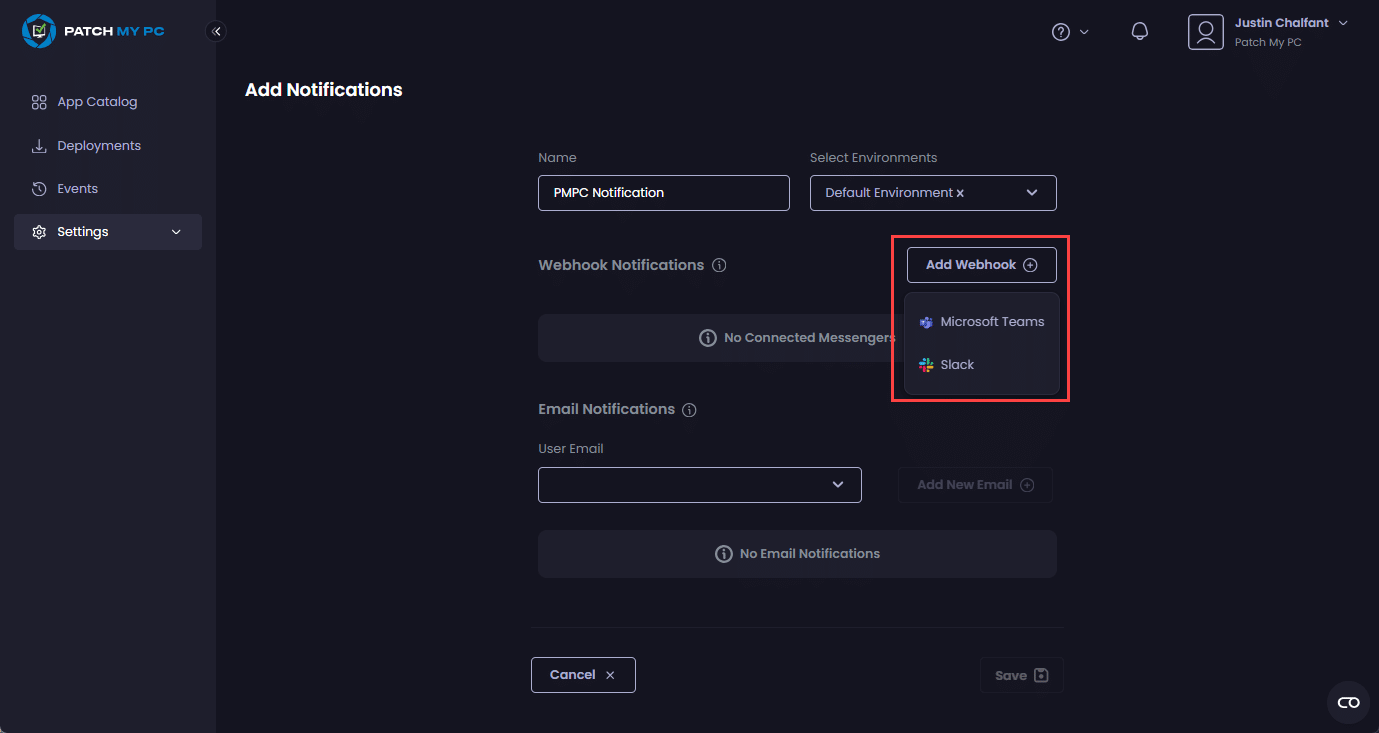Expand the Justin Chalfant account menu
This screenshot has width=1379, height=733.
click(1343, 23)
